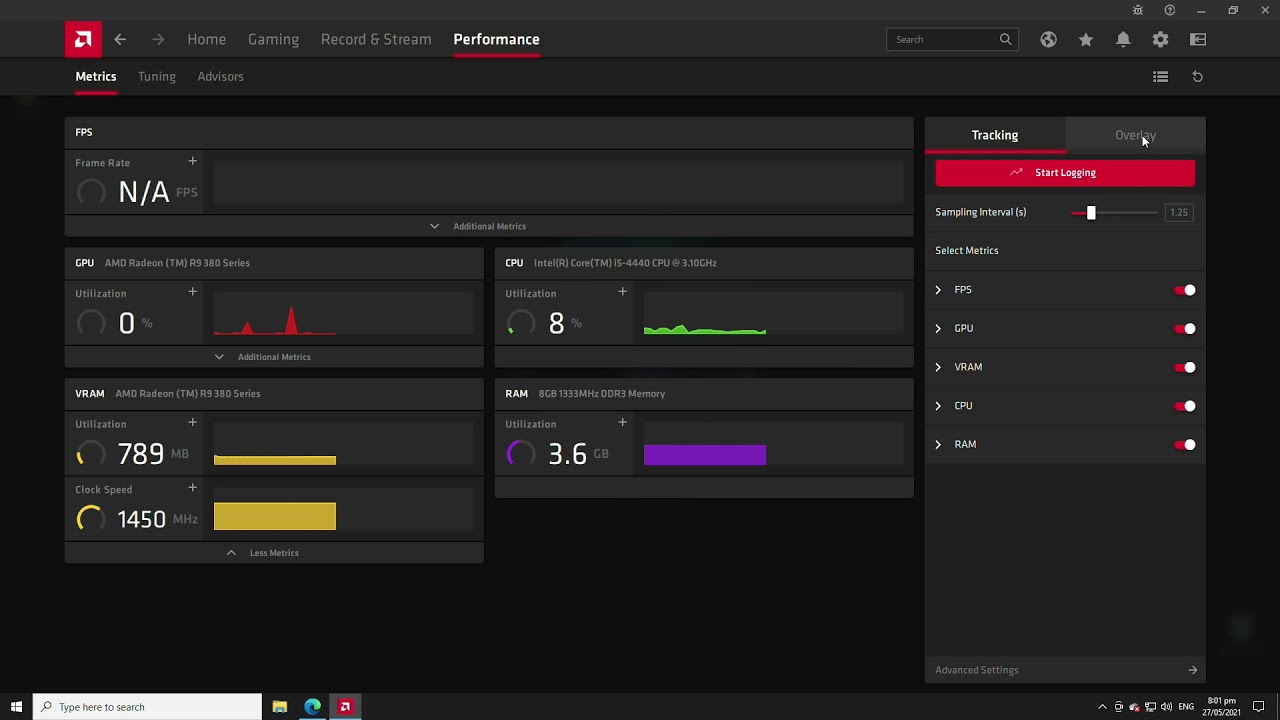Screen dimensions: 1280x720
Task: Toggle CPU metric tracking switch
Action: (1185, 406)
